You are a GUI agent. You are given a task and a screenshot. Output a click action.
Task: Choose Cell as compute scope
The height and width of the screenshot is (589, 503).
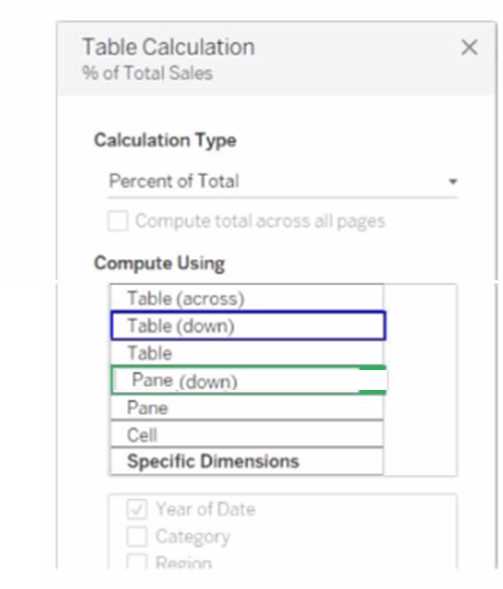(247, 435)
